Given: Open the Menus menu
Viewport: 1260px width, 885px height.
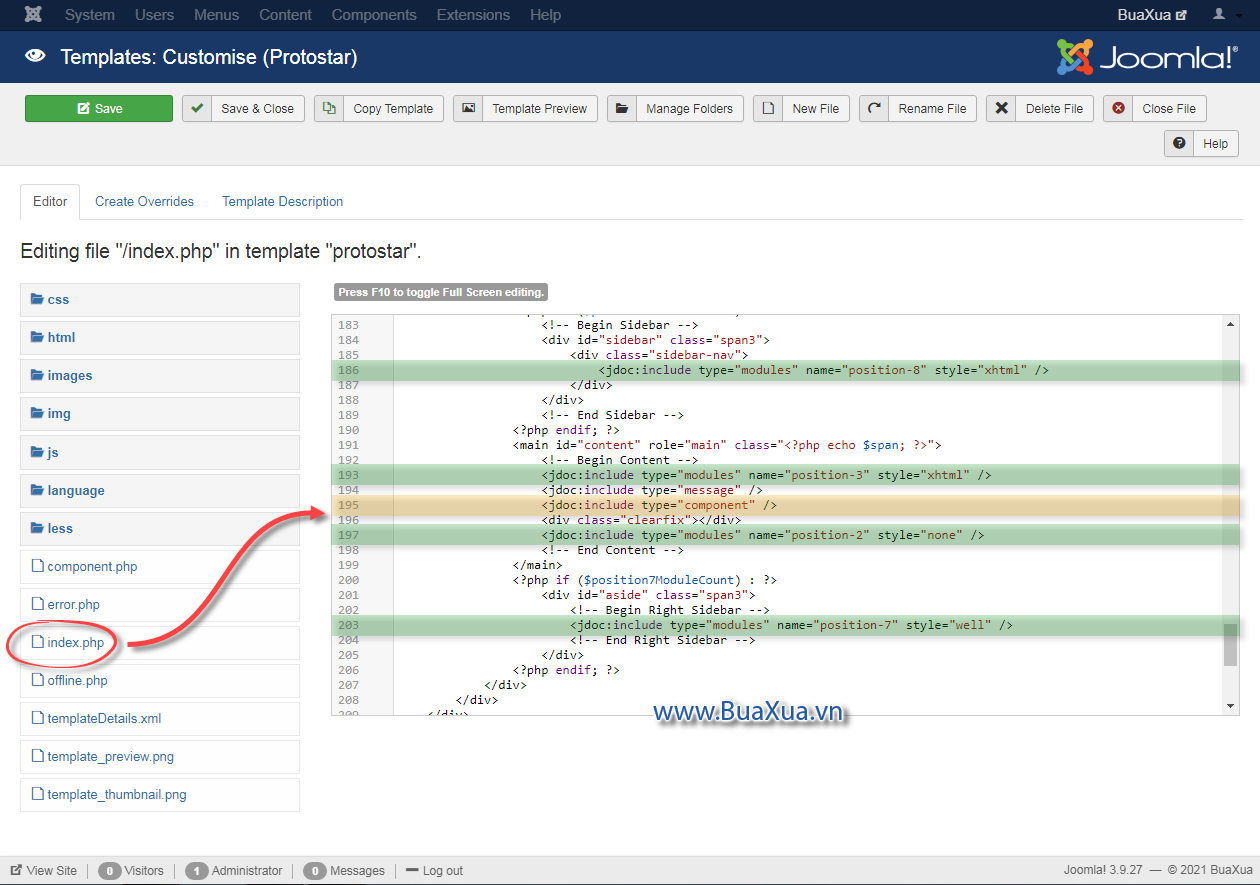Looking at the screenshot, I should click(217, 15).
